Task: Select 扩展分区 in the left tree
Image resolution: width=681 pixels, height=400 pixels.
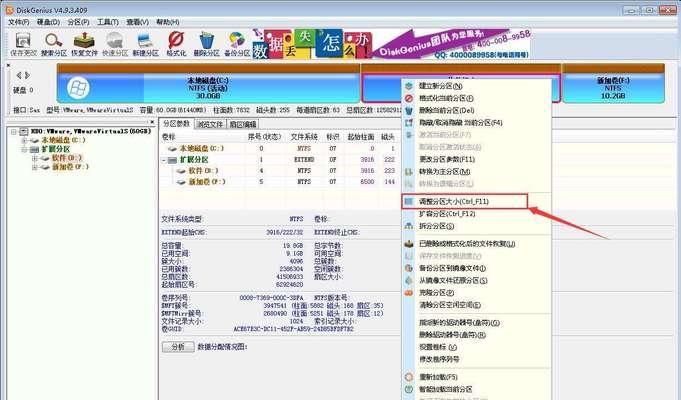Action: [x=56, y=149]
